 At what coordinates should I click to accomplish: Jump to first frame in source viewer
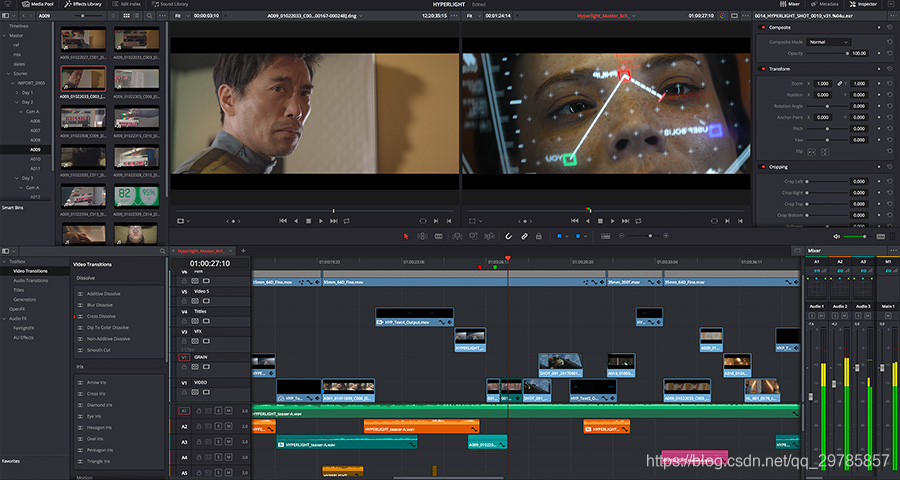pos(283,220)
